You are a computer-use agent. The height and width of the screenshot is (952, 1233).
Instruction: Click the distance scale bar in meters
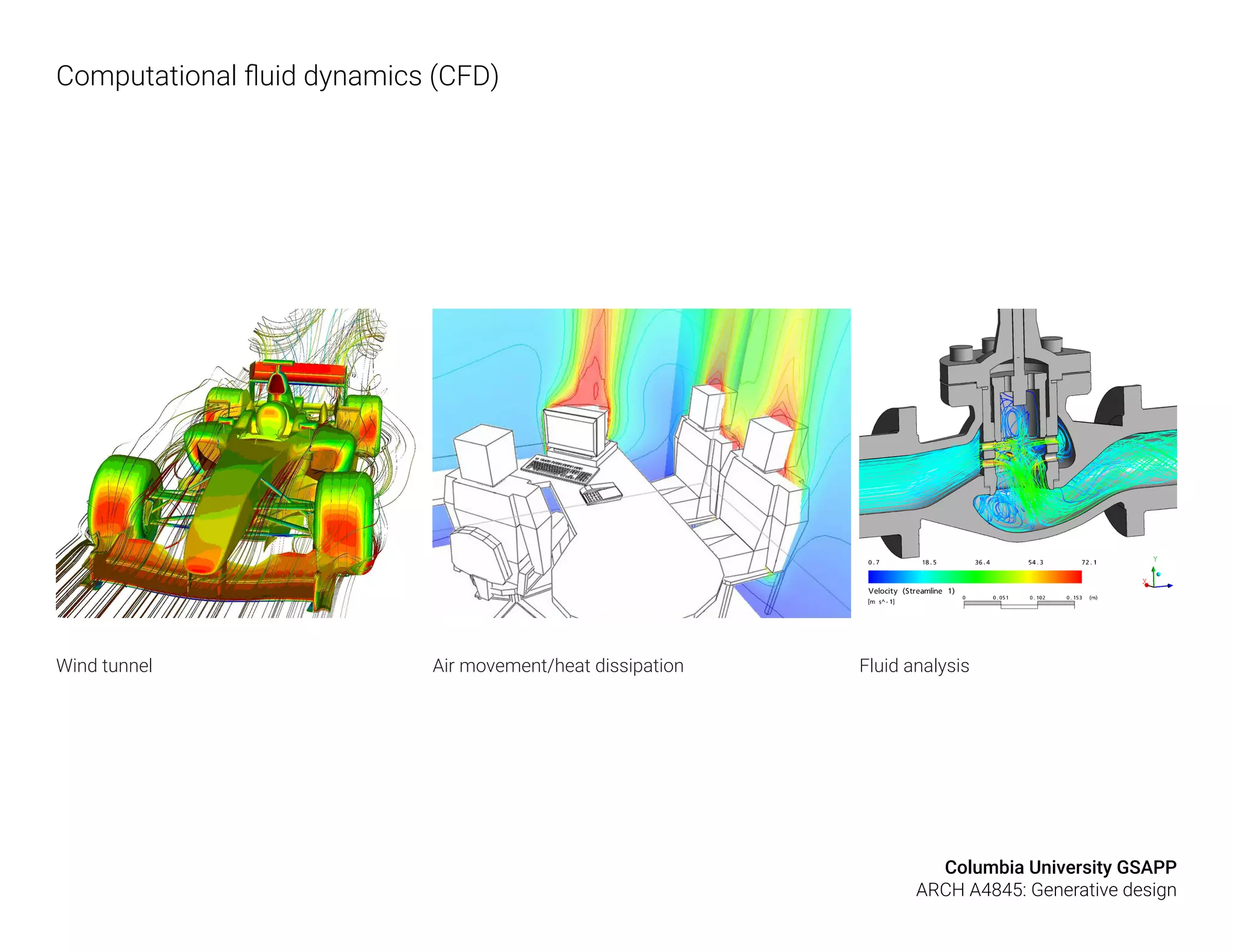click(x=1019, y=604)
